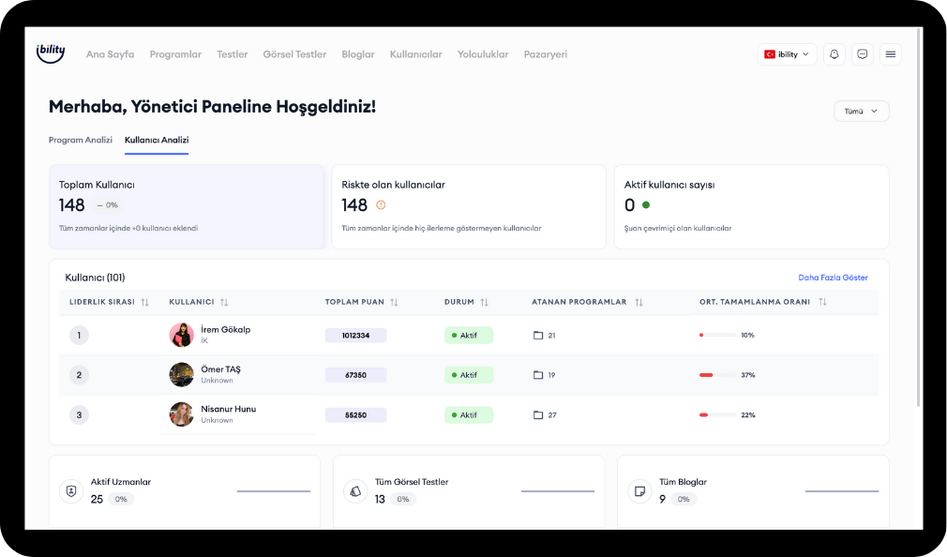Click the ibility logo icon
Image resolution: width=947 pixels, height=557 pixels.
tap(50, 54)
